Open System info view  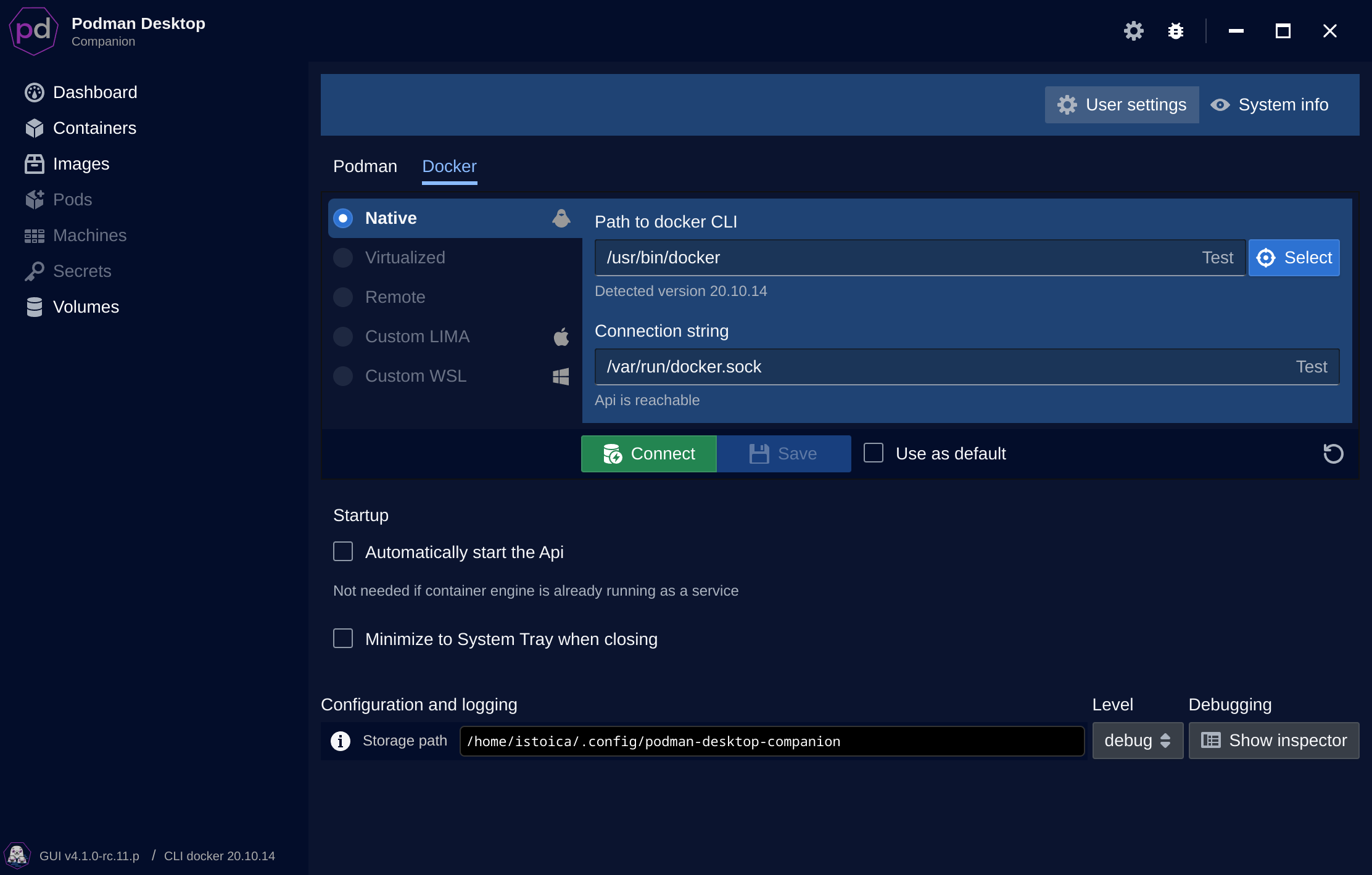point(1270,105)
